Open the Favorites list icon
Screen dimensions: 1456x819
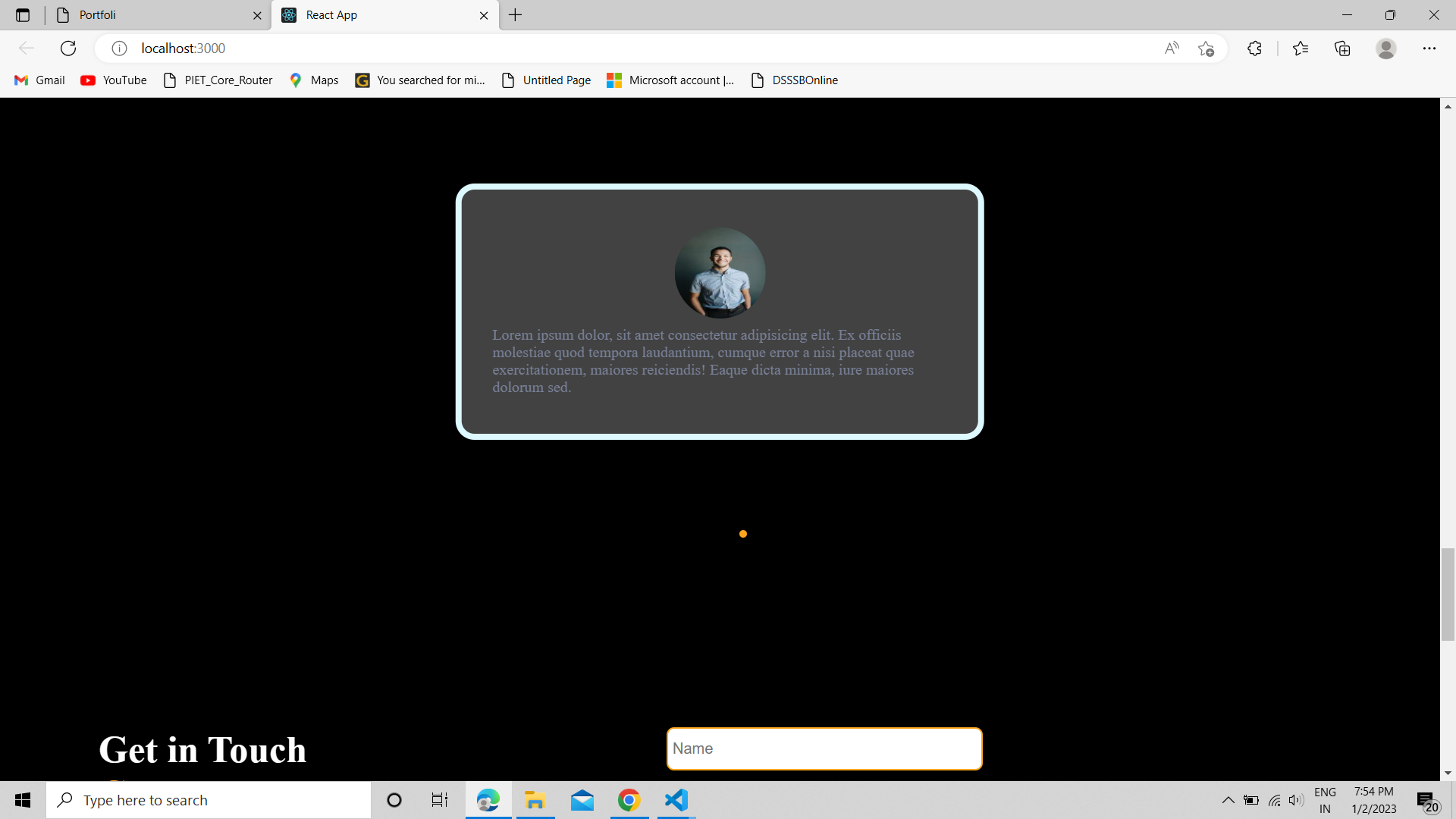pos(1301,48)
